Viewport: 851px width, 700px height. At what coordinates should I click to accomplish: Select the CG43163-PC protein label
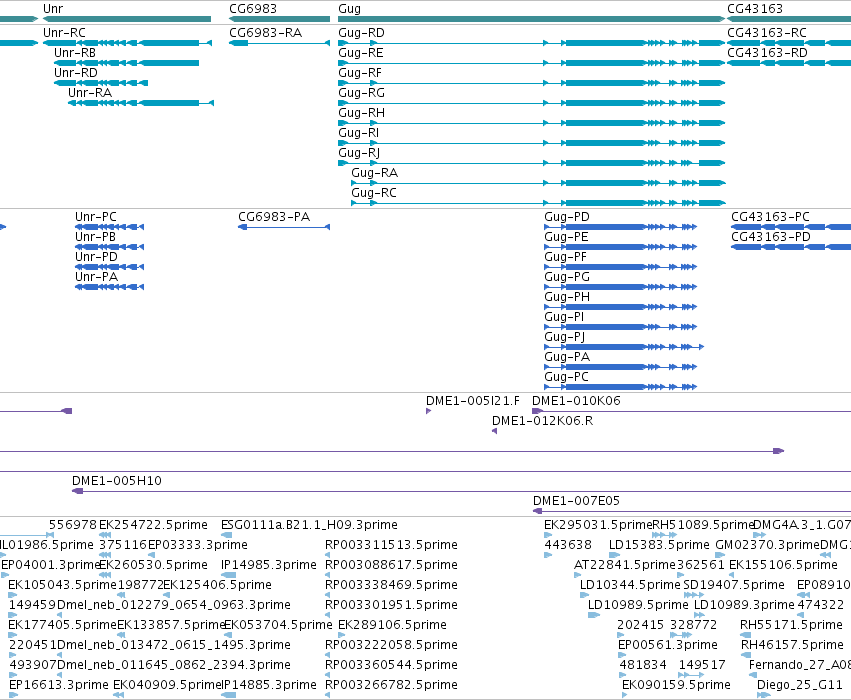tap(770, 217)
